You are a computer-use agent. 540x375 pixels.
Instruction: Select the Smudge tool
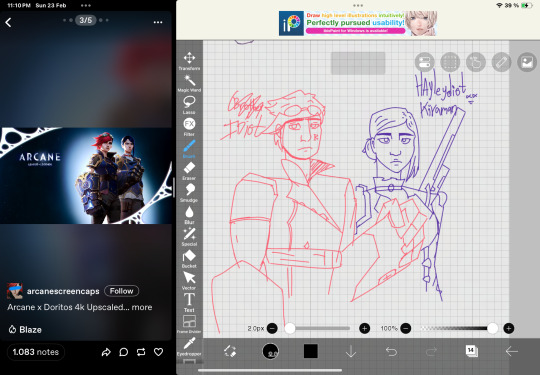[189, 193]
